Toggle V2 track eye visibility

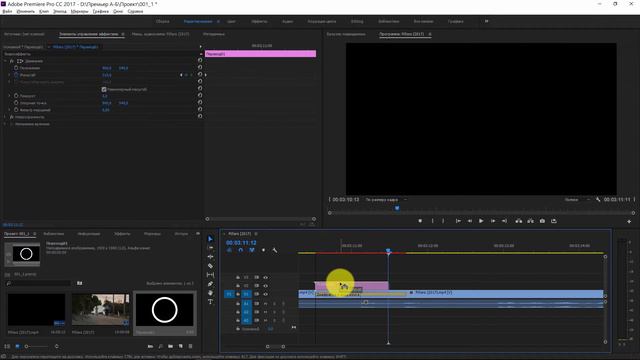click(266, 286)
